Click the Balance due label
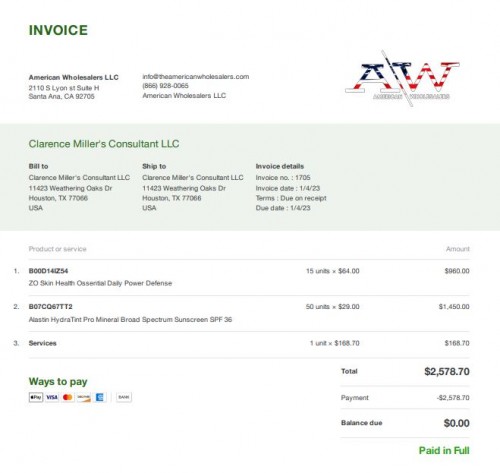This screenshot has height=473, width=500. tap(362, 423)
